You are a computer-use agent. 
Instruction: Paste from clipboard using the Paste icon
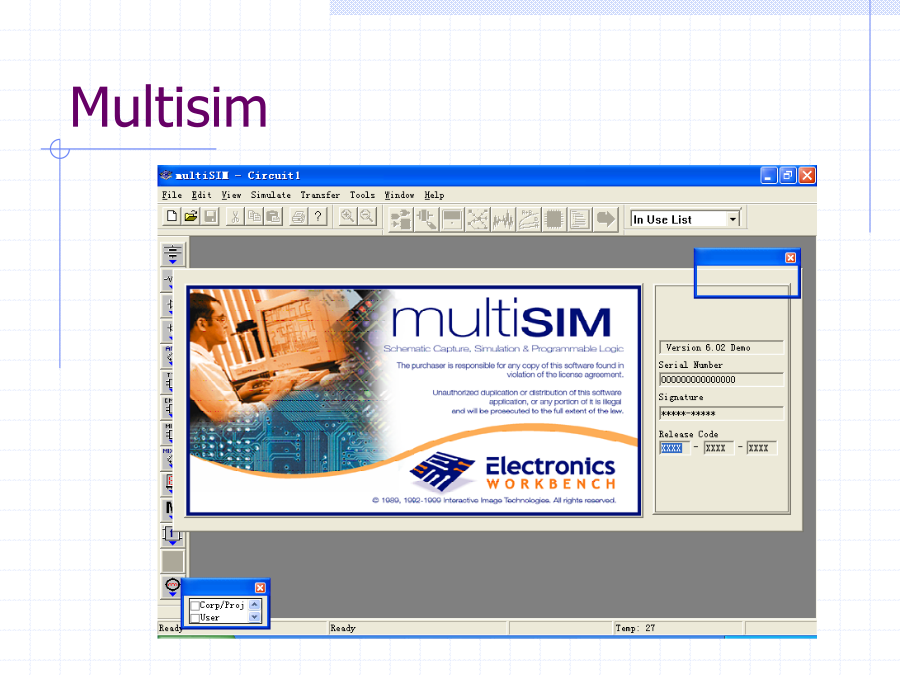click(x=273, y=216)
